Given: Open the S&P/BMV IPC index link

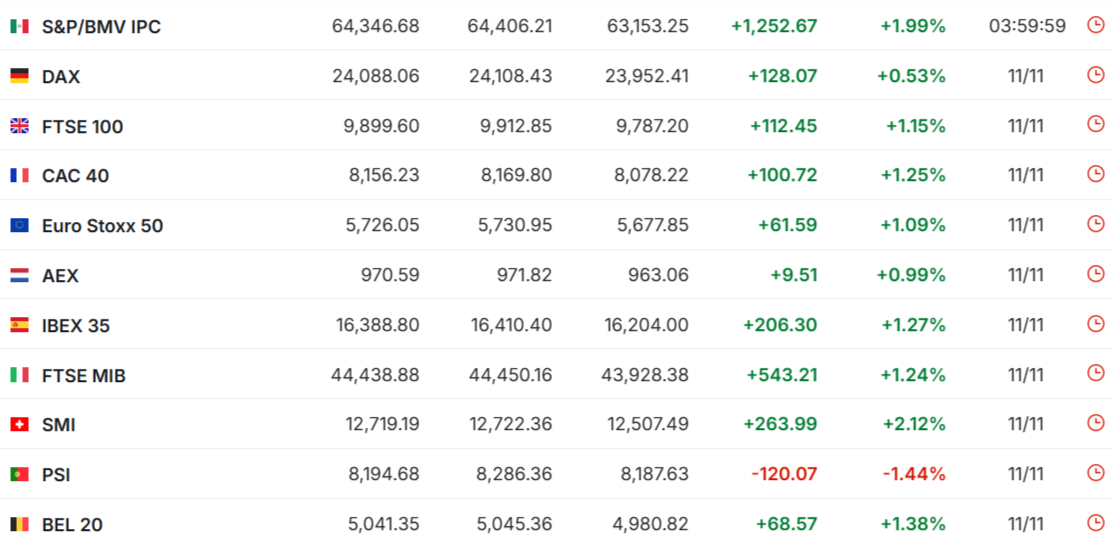Looking at the screenshot, I should tap(101, 26).
